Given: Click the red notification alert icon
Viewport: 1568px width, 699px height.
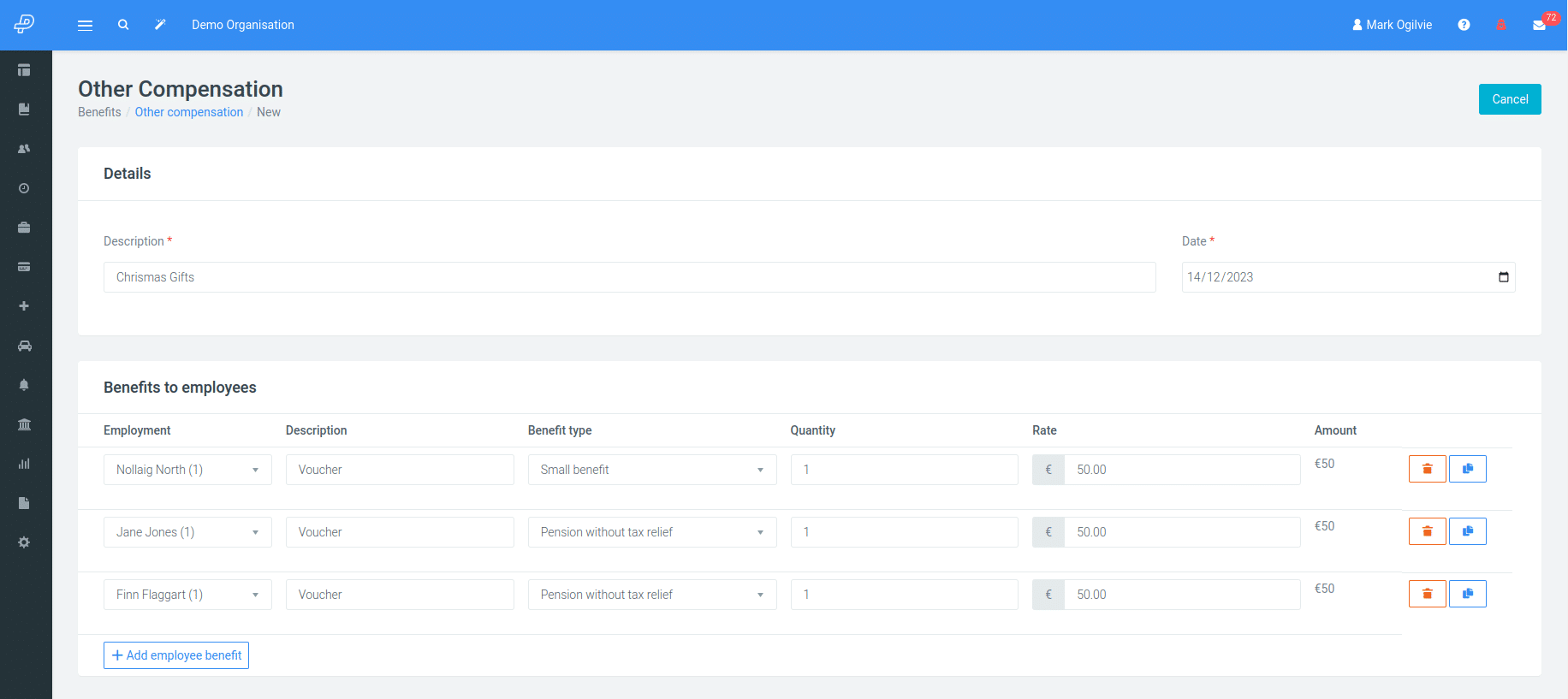Looking at the screenshot, I should (x=1500, y=25).
